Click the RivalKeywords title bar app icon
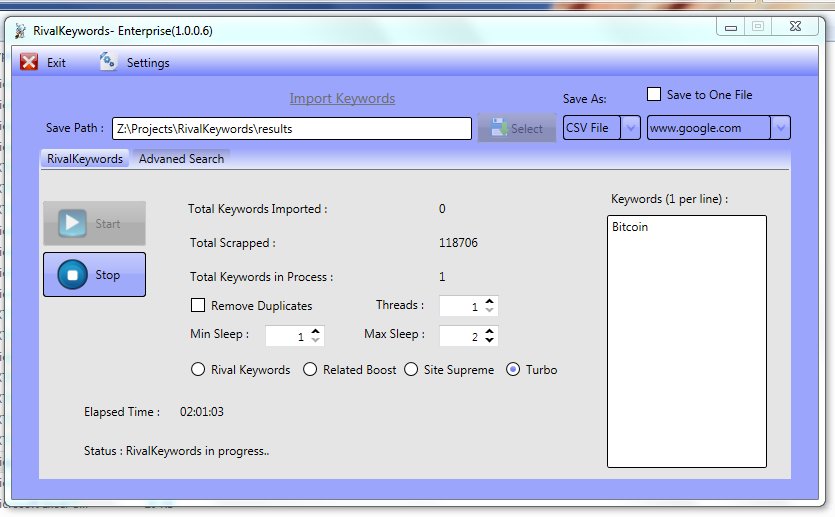835x517 pixels. (x=20, y=31)
